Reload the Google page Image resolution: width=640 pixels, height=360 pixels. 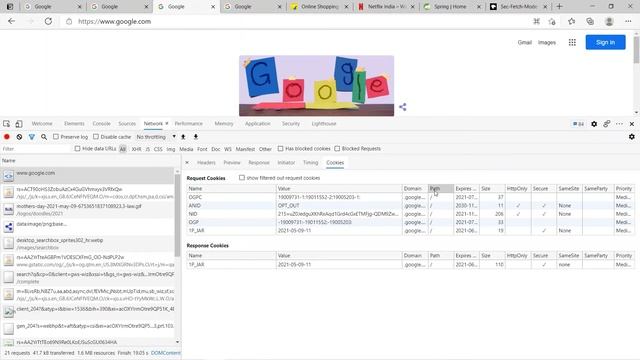[48, 21]
